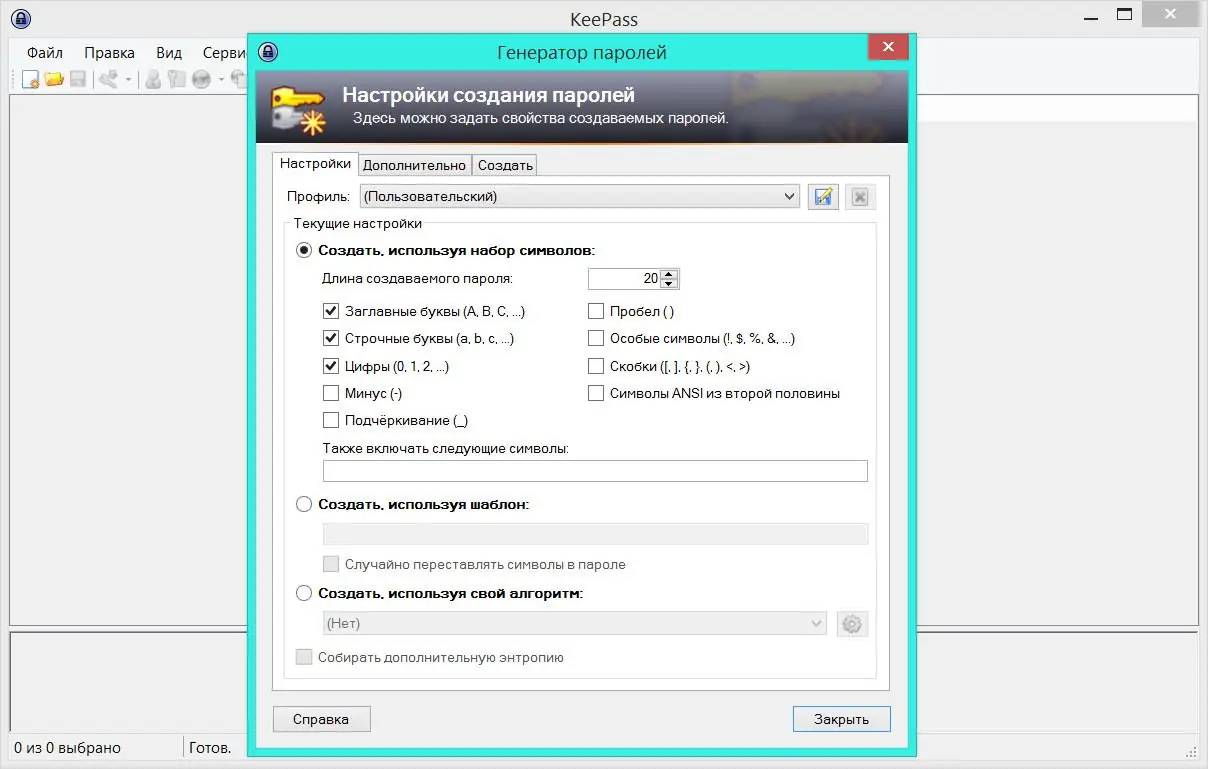Image resolution: width=1208 pixels, height=769 pixels.
Task: Click the 'Длина создаваемого пароля:' label
Action: coord(417,279)
